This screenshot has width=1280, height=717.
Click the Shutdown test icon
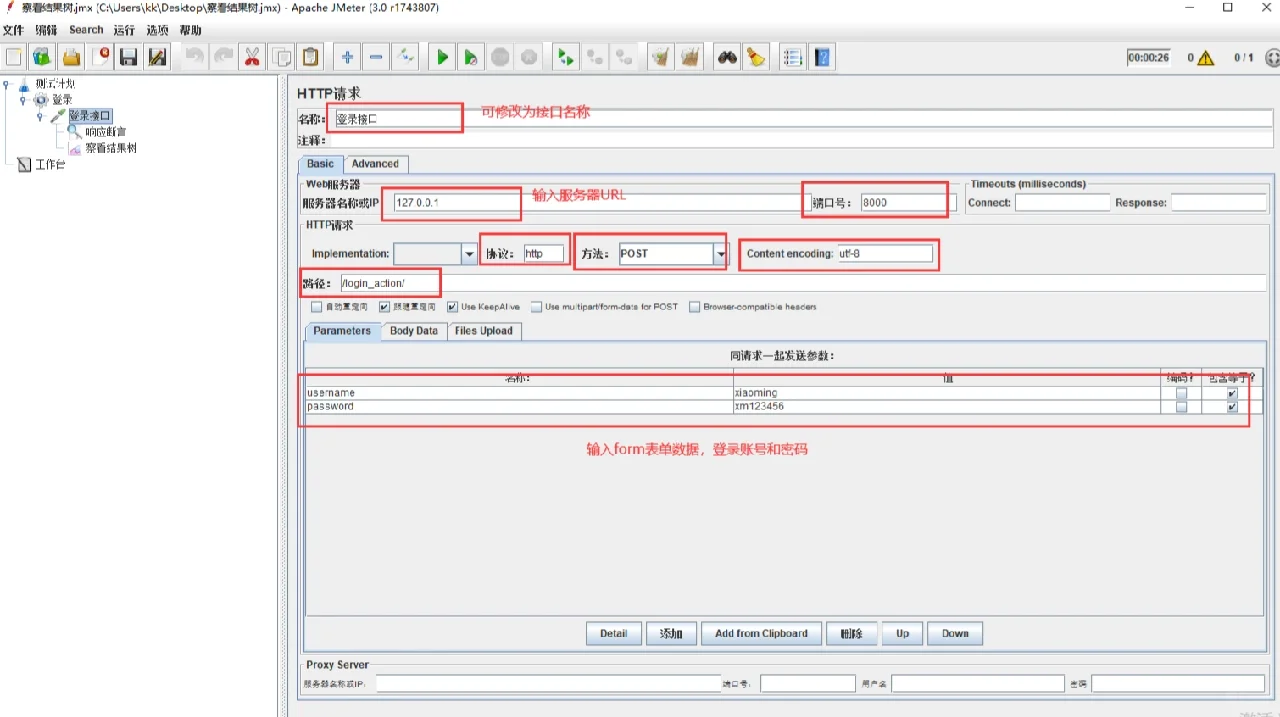529,57
